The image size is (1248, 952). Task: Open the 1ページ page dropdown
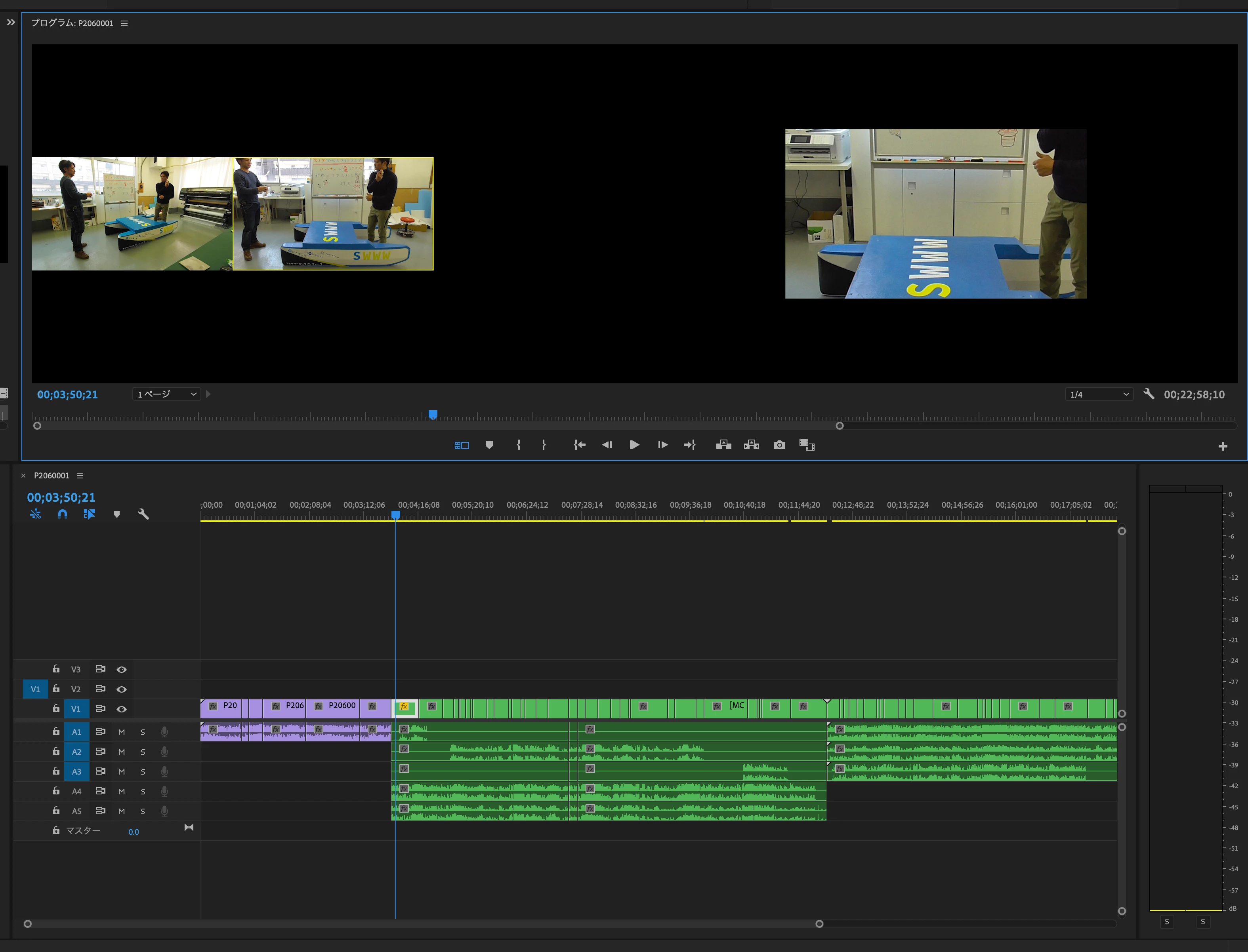click(167, 394)
